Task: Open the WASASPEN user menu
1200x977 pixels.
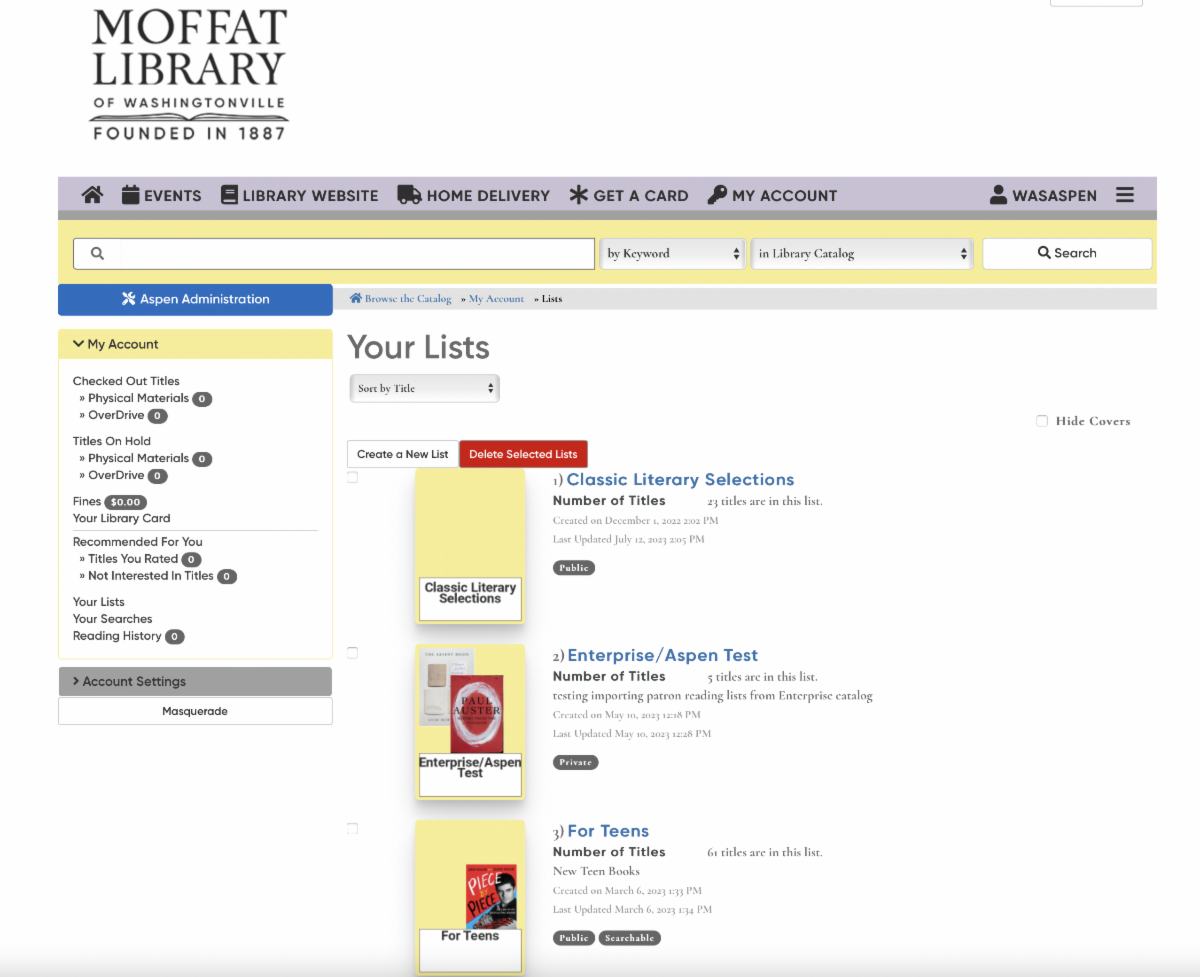Action: (1043, 195)
